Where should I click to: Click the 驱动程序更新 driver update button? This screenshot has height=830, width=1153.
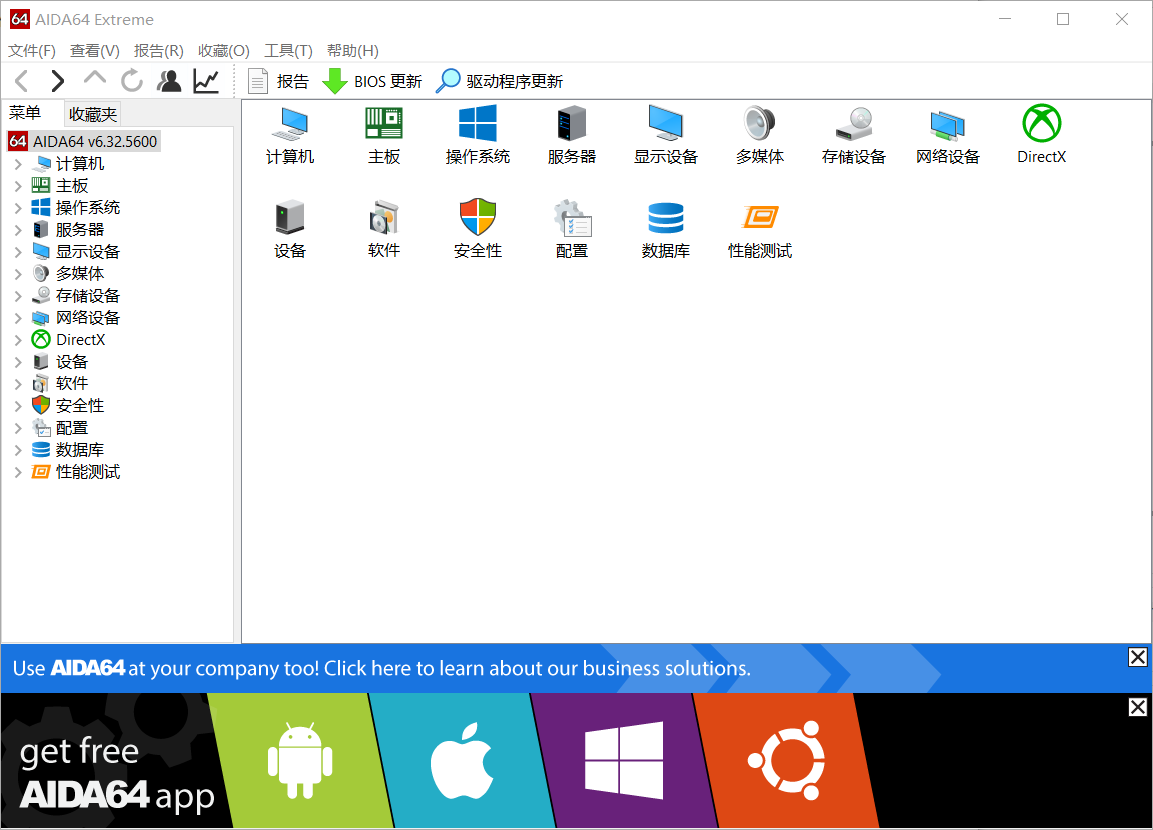(x=500, y=81)
